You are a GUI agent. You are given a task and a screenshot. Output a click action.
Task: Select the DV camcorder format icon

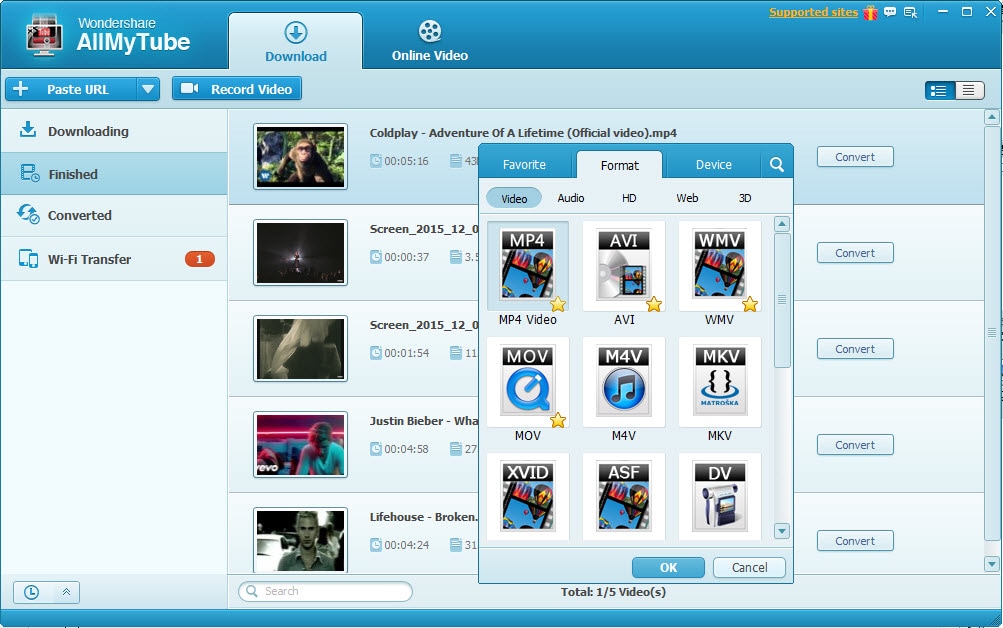point(720,497)
